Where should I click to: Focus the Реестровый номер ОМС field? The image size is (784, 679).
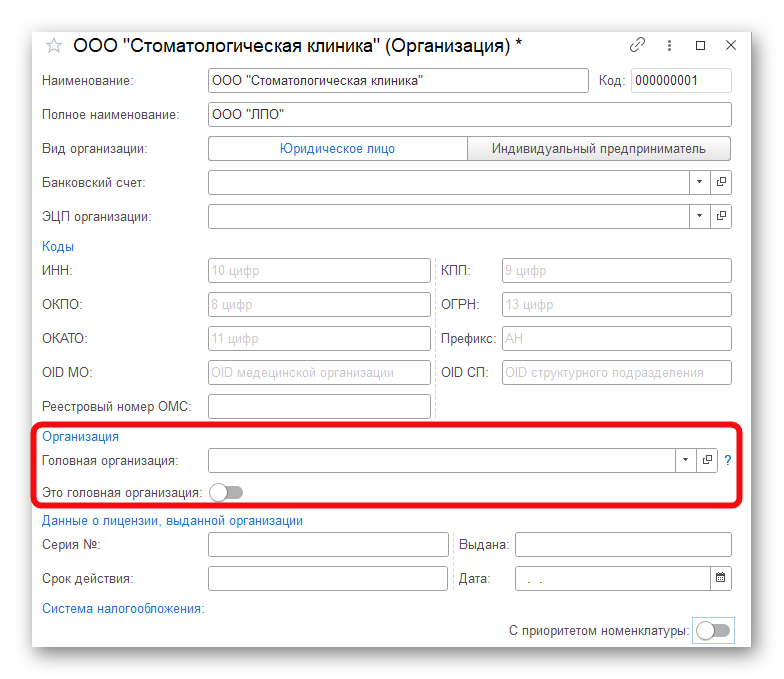tap(319, 406)
